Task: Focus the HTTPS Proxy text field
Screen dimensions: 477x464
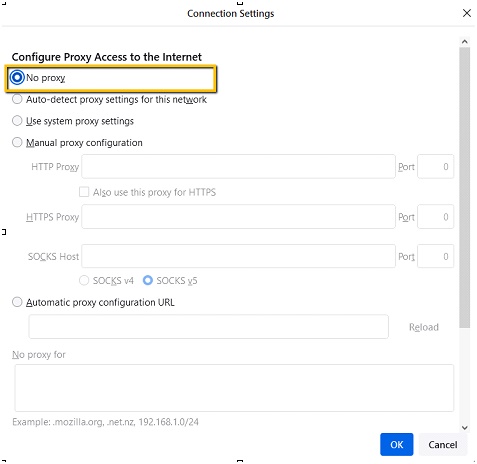Action: pyautogui.click(x=238, y=217)
